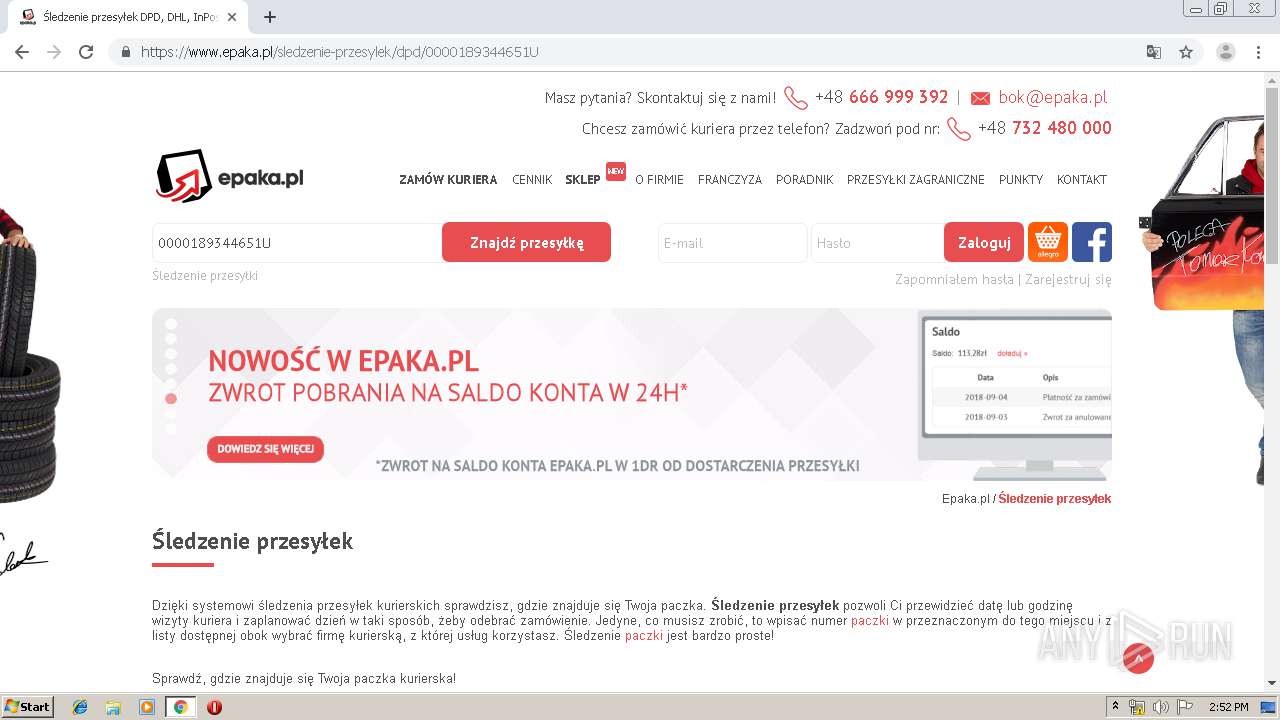Image resolution: width=1280 pixels, height=720 pixels.
Task: Click the phone icon beside 732 480 000
Action: (959, 129)
